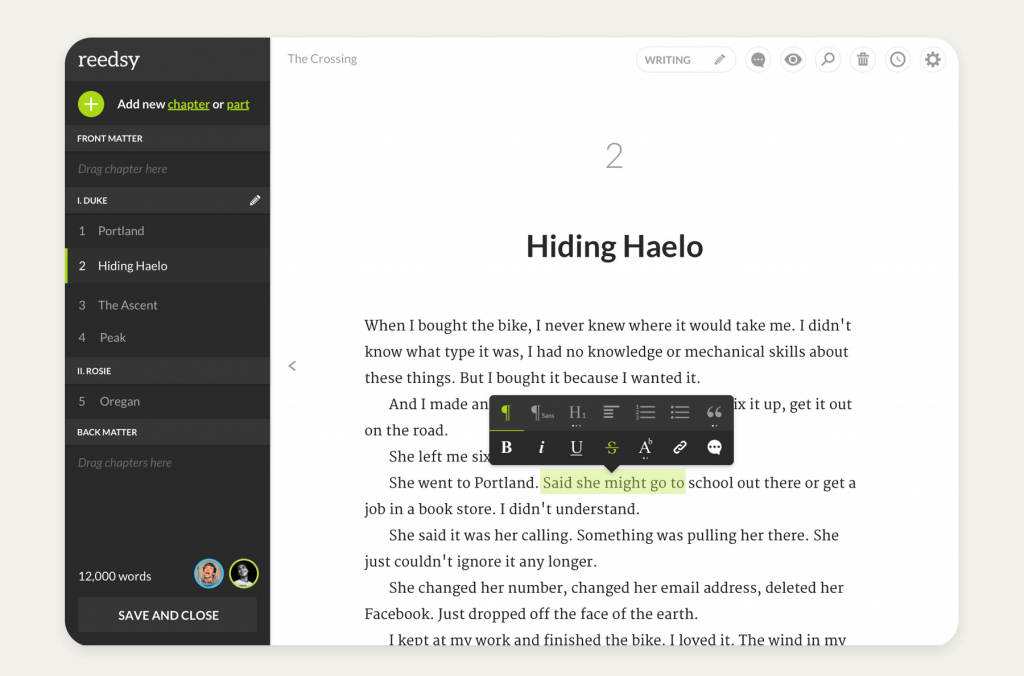The width and height of the screenshot is (1024, 676).
Task: Delete chapter with the trash icon
Action: (862, 60)
